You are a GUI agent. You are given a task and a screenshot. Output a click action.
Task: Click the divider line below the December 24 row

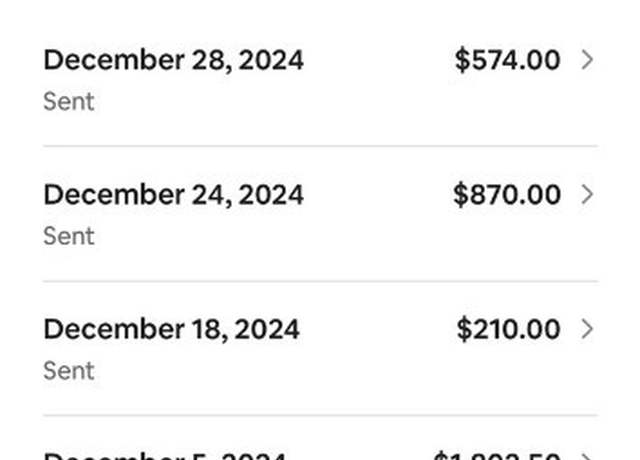pyautogui.click(x=320, y=281)
